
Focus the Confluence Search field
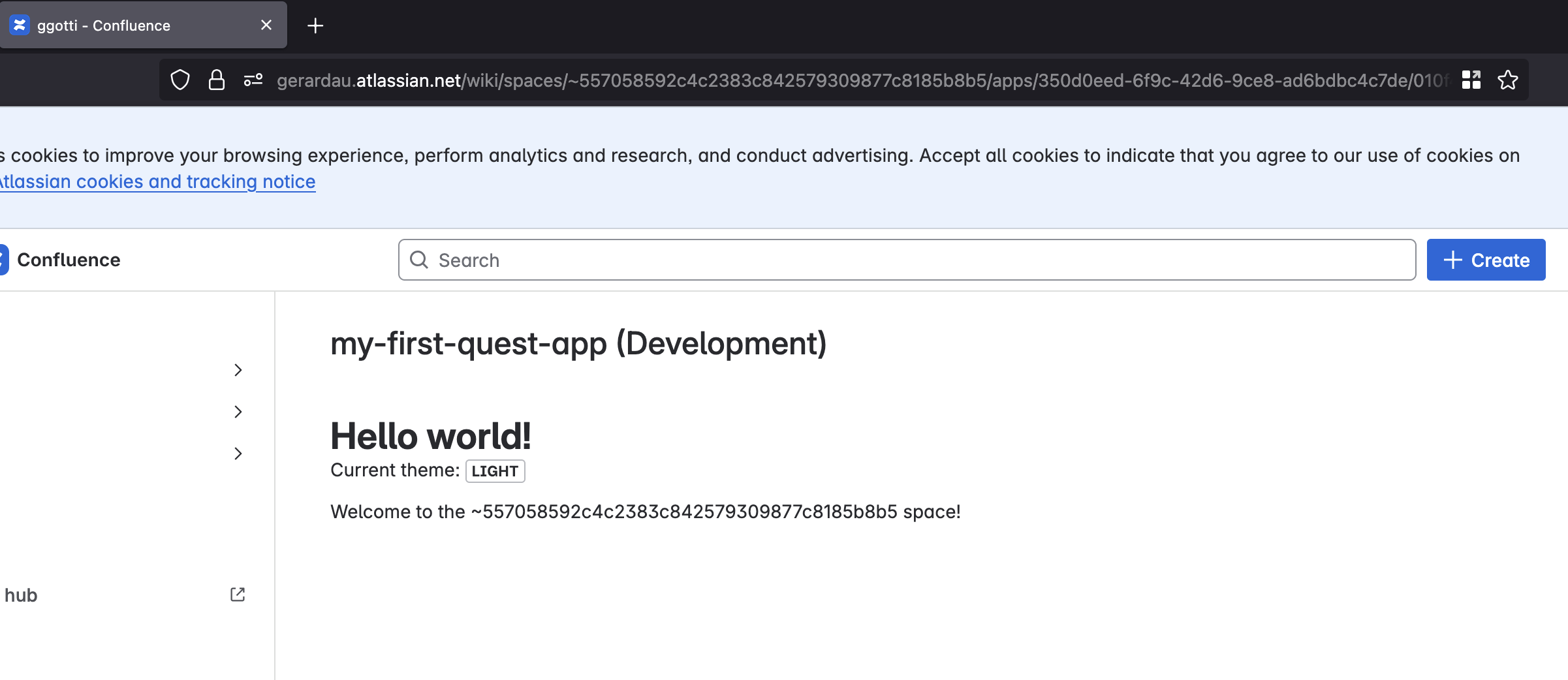click(x=907, y=260)
